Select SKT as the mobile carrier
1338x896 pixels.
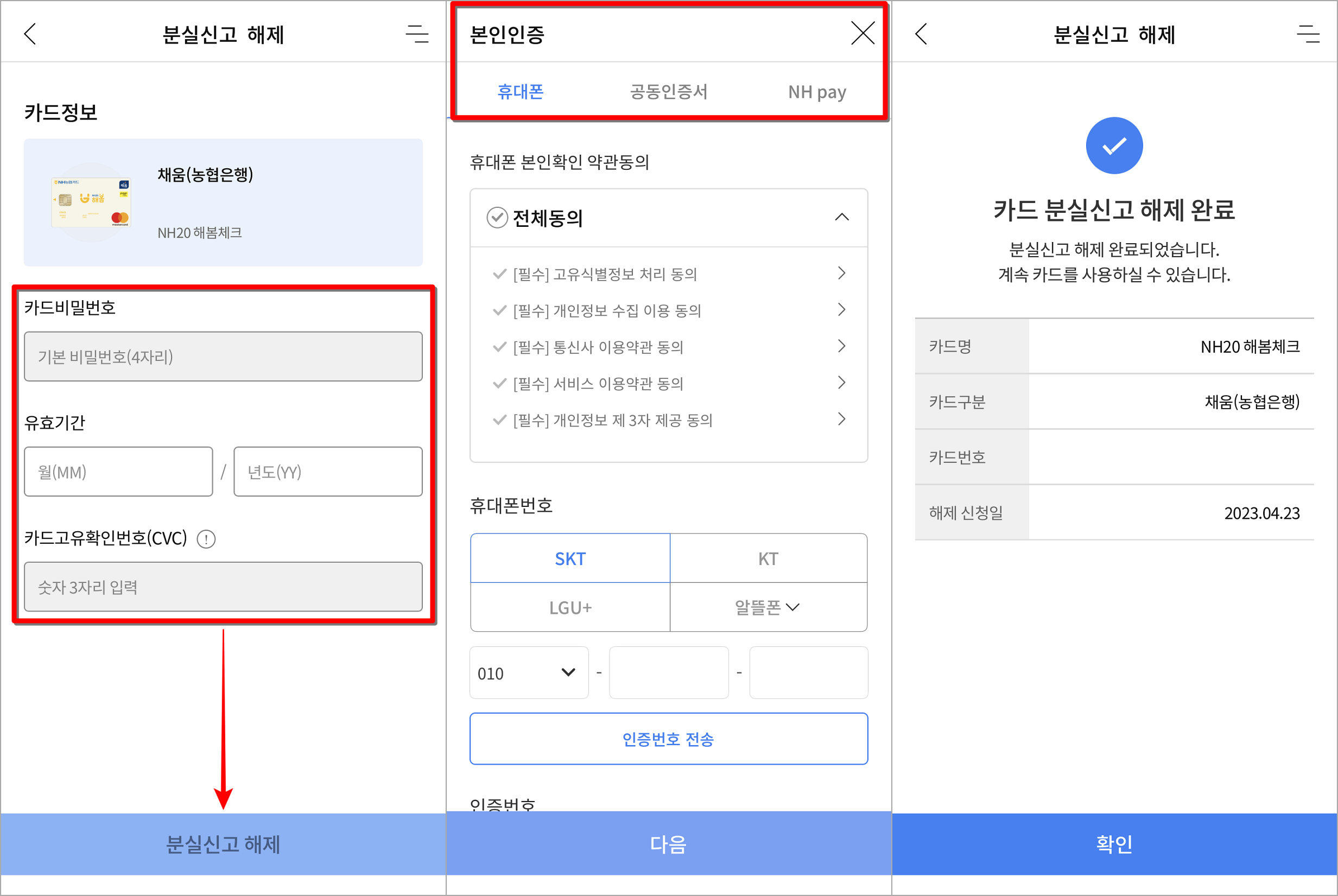click(x=570, y=558)
